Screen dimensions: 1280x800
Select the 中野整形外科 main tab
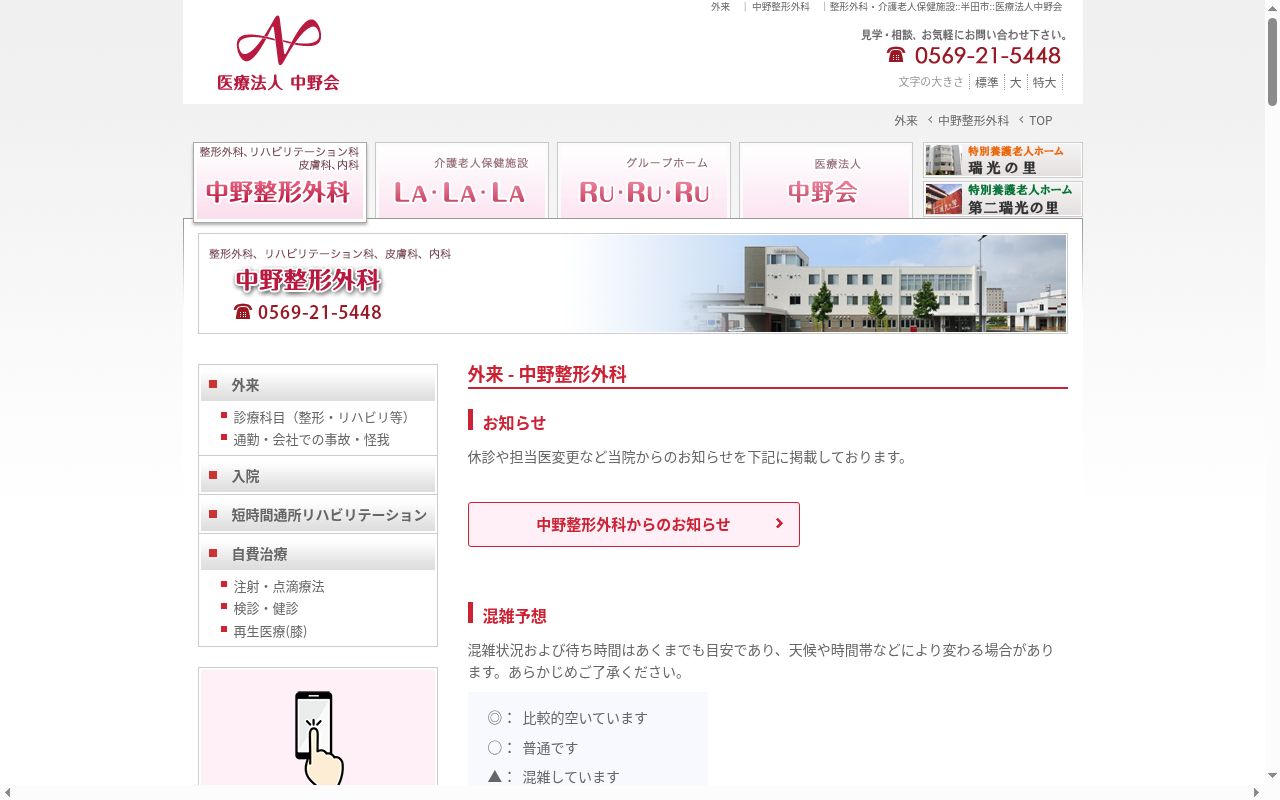(x=280, y=181)
